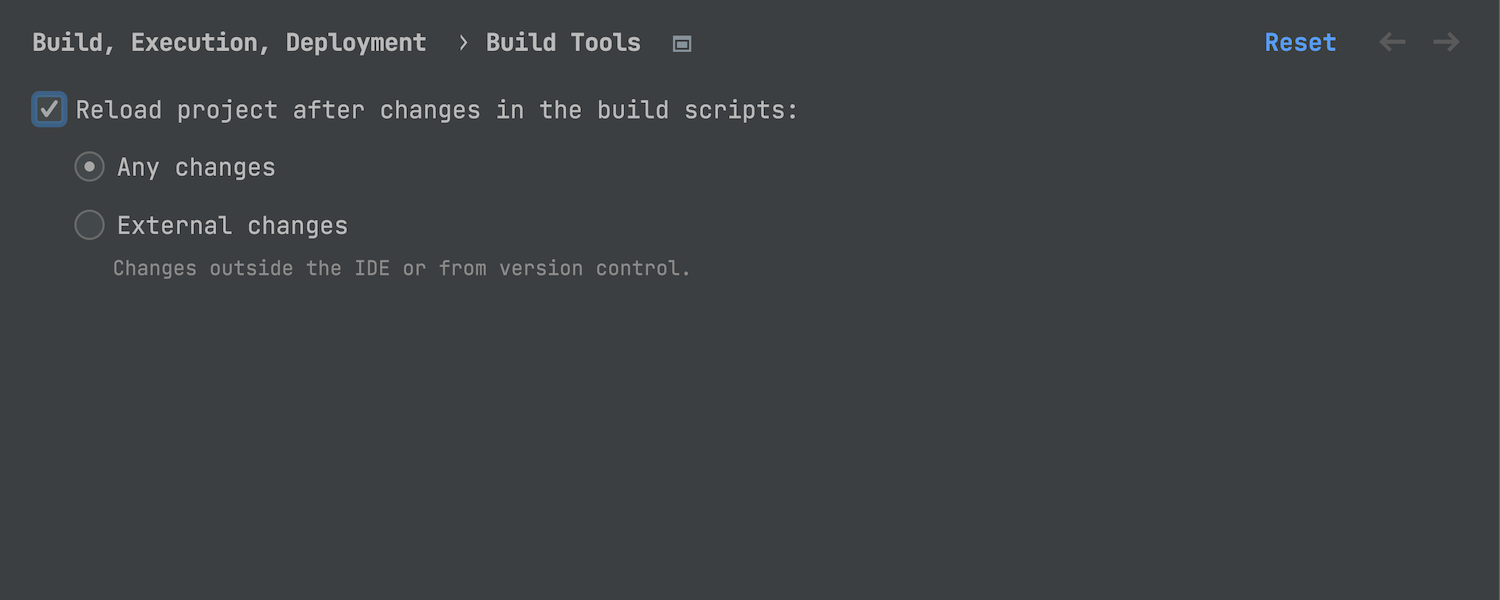Click the word External in the radio label
1500x600 pixels.
click(174, 226)
